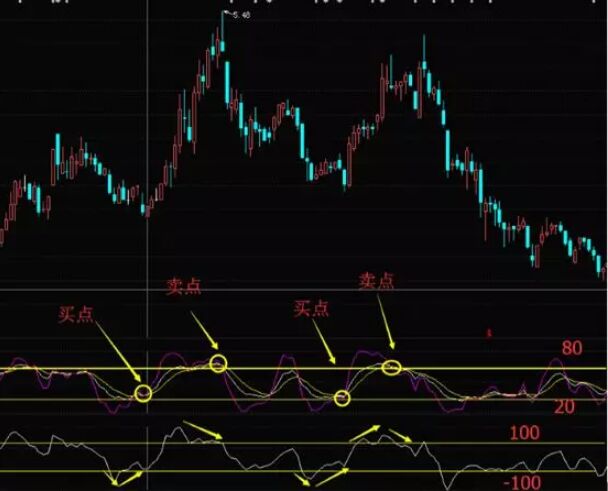Select the second yellow buy-point circle
The width and height of the screenshot is (608, 491).
point(343,399)
